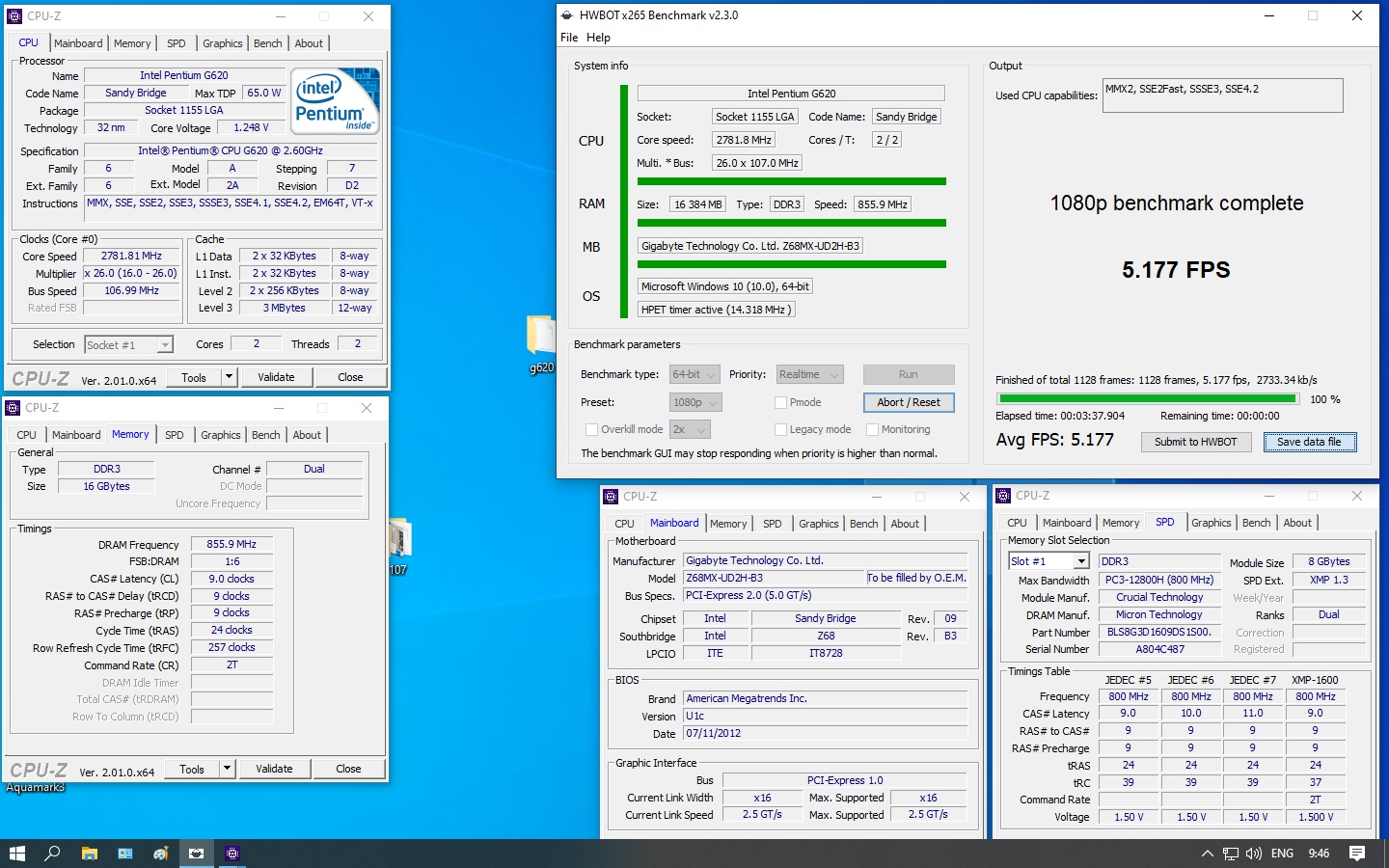Open the Slot #1 memory slot dropdown
This screenshot has width=1389, height=868.
click(1049, 561)
